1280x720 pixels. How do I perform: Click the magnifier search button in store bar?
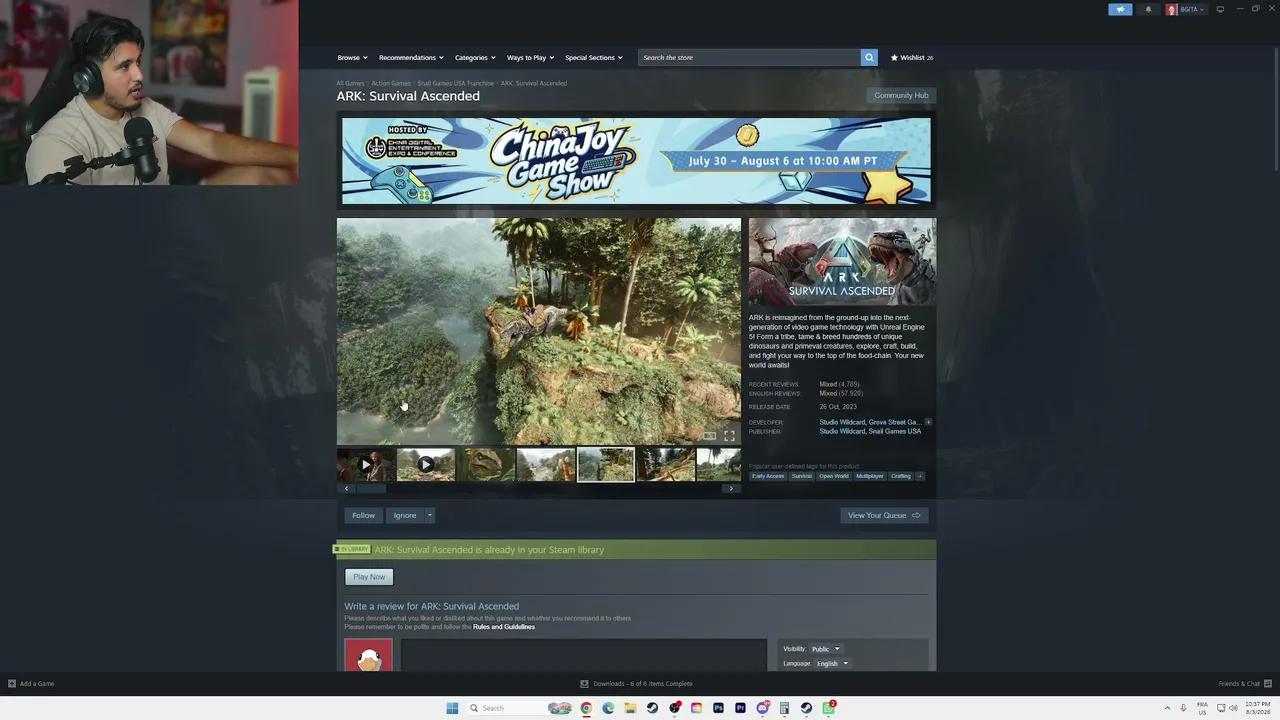pyautogui.click(x=869, y=58)
